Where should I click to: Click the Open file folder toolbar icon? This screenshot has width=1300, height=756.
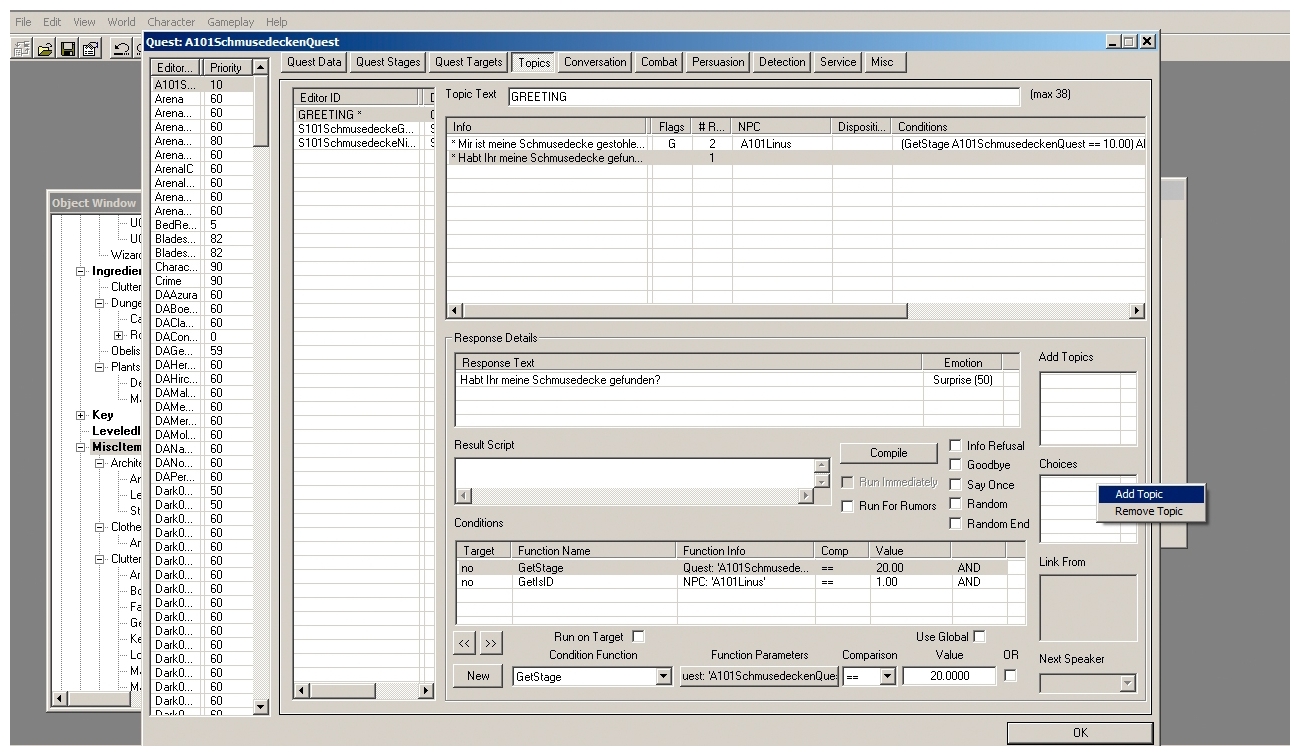tap(46, 48)
